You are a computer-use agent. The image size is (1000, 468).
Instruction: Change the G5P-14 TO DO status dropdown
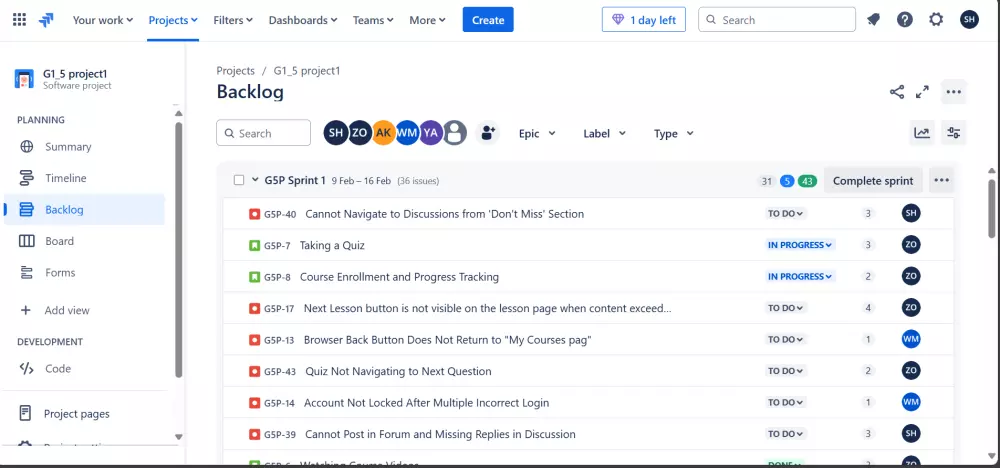pos(786,402)
